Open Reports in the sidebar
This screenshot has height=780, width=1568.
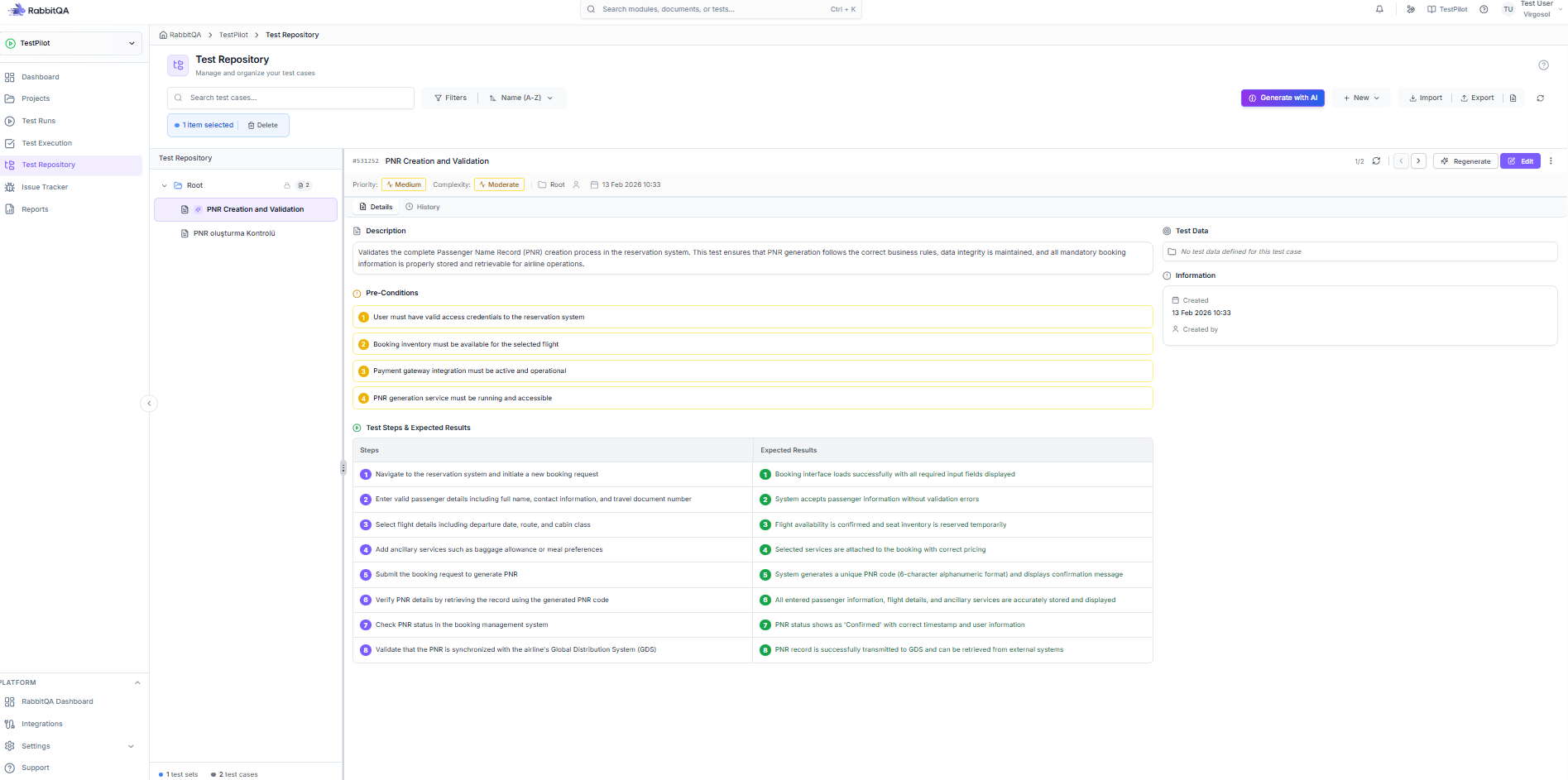coord(71,209)
